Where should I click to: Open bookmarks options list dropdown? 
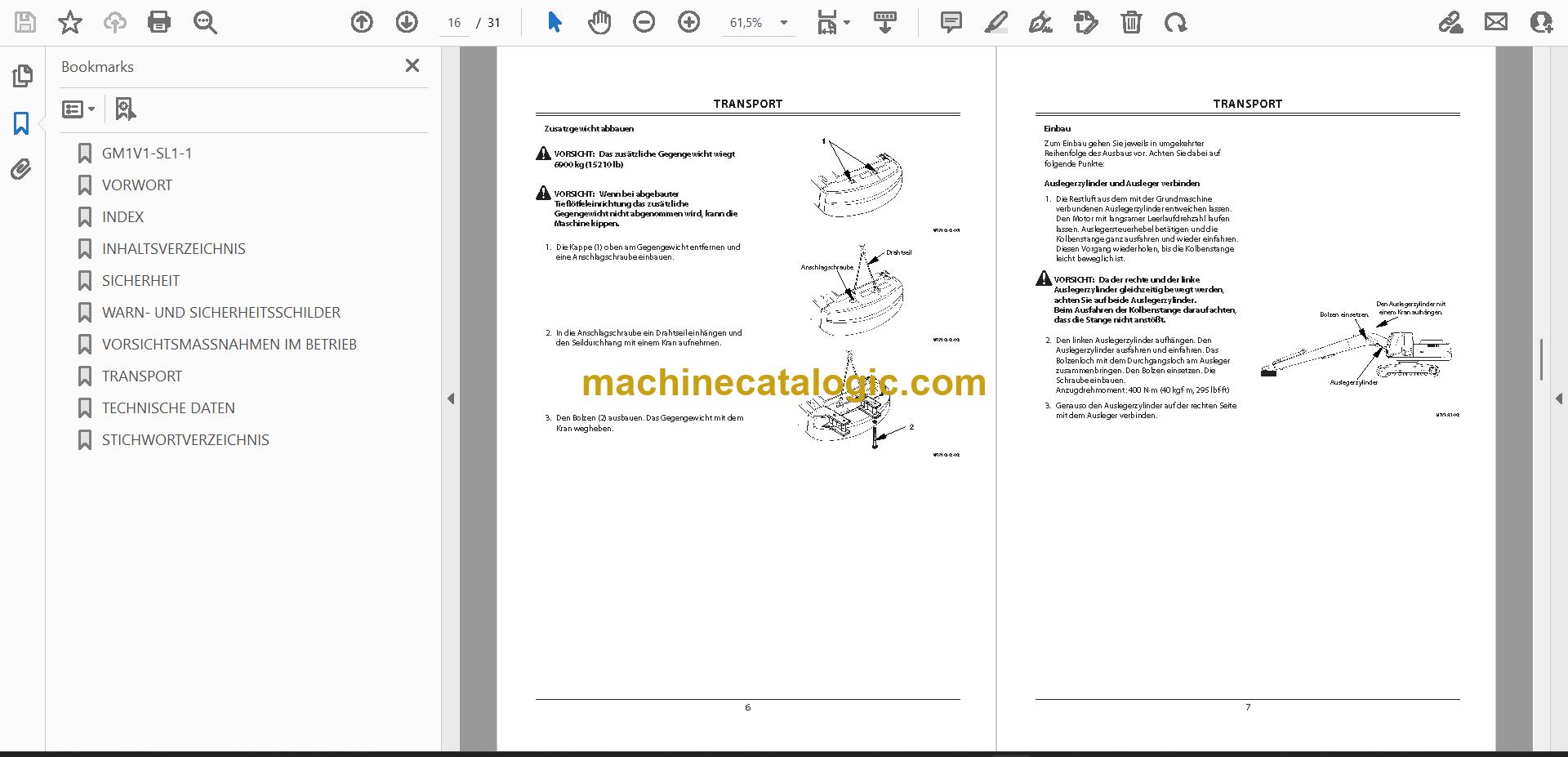(78, 109)
